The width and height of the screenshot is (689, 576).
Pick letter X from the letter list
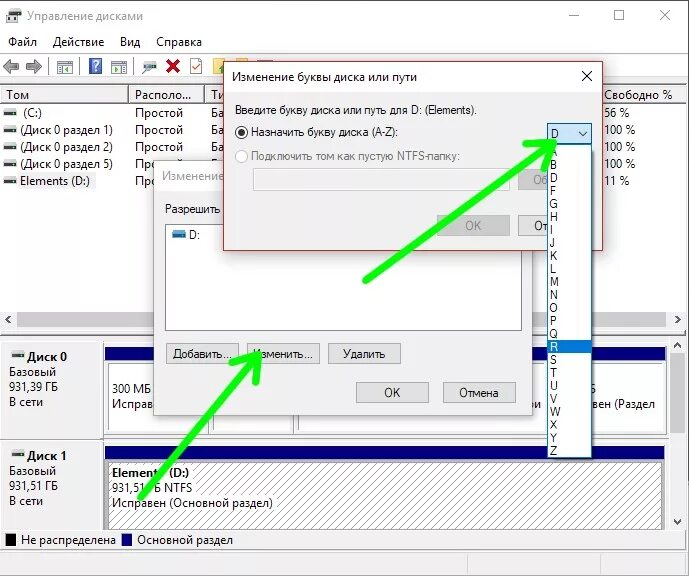click(x=569, y=425)
